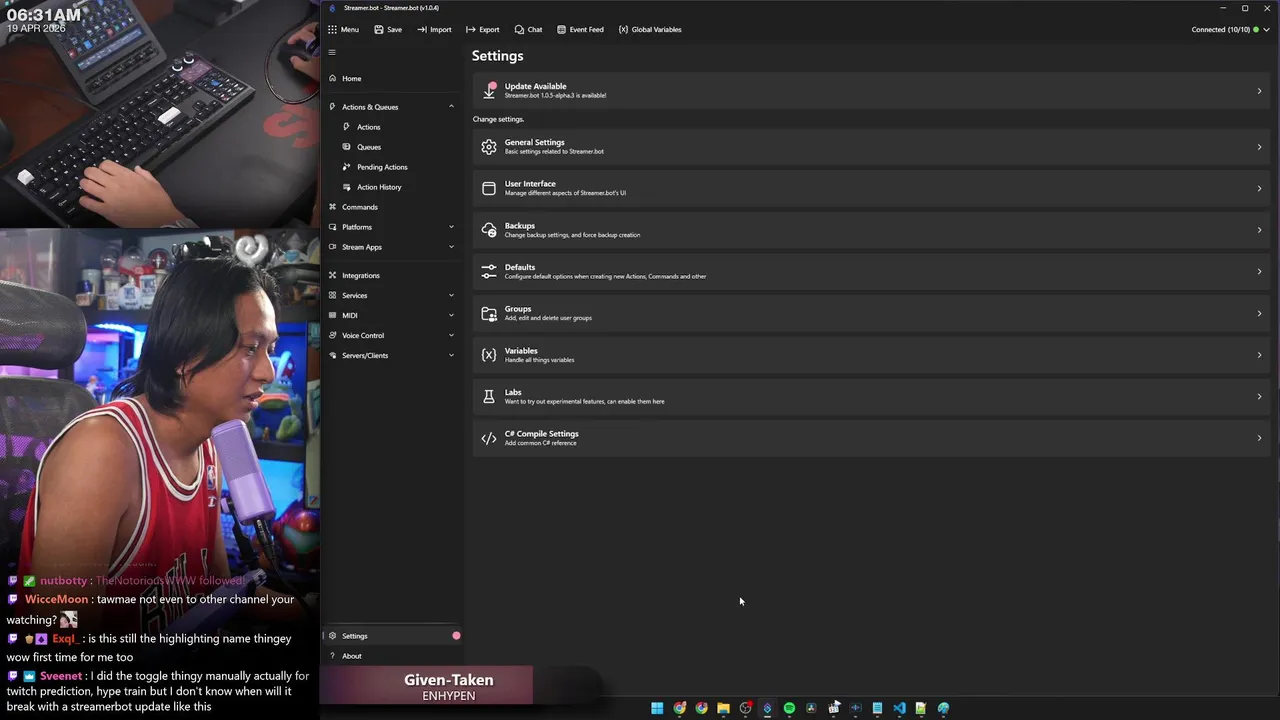
Task: Open OBS Studio from taskbar
Action: point(745,708)
